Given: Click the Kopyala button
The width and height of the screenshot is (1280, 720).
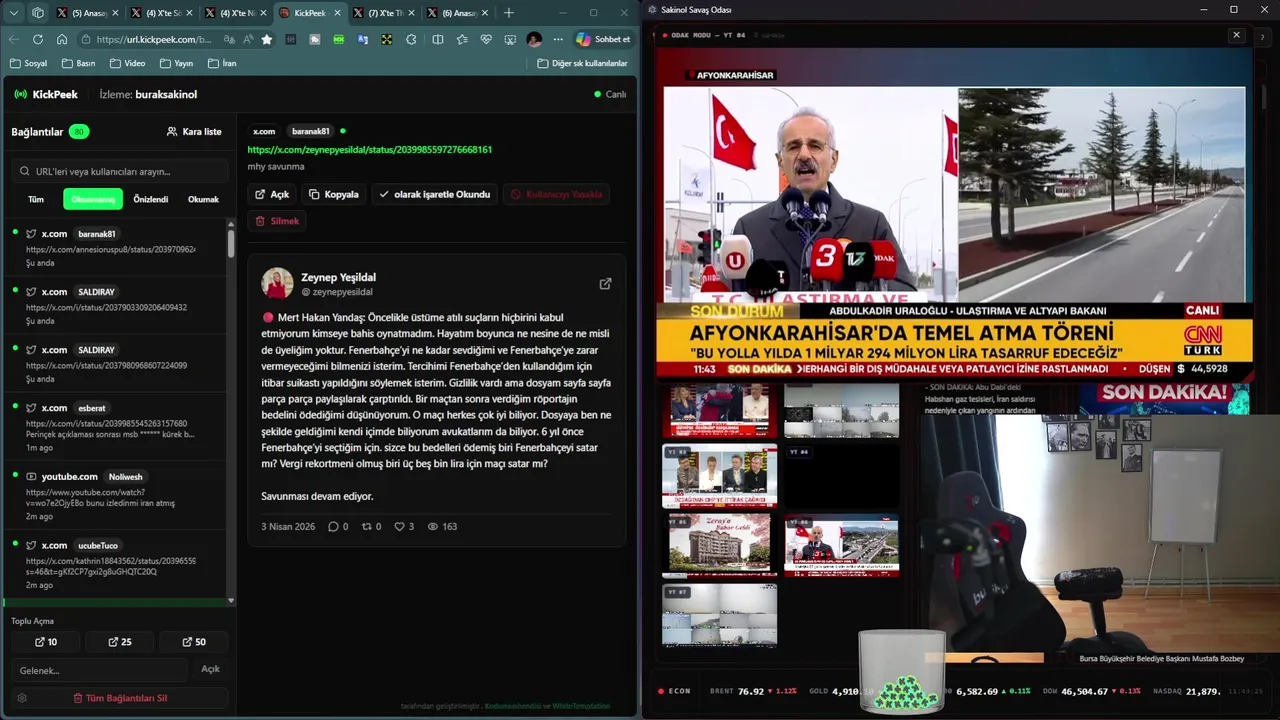Looking at the screenshot, I should [334, 194].
